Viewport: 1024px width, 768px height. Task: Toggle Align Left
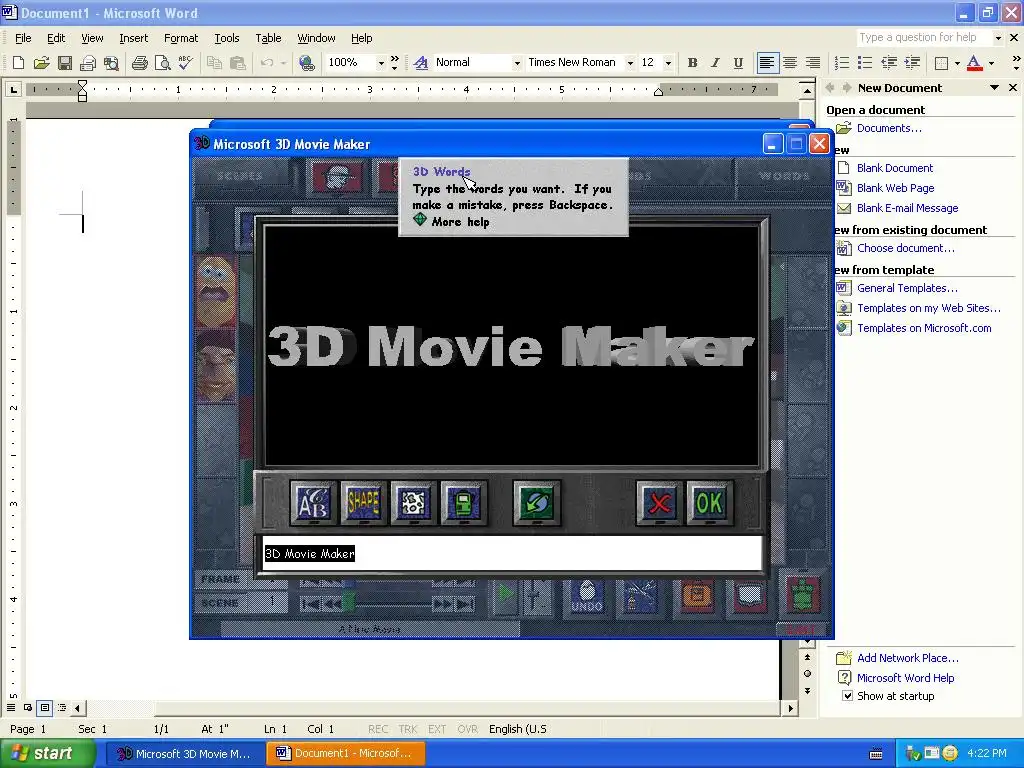click(x=767, y=63)
